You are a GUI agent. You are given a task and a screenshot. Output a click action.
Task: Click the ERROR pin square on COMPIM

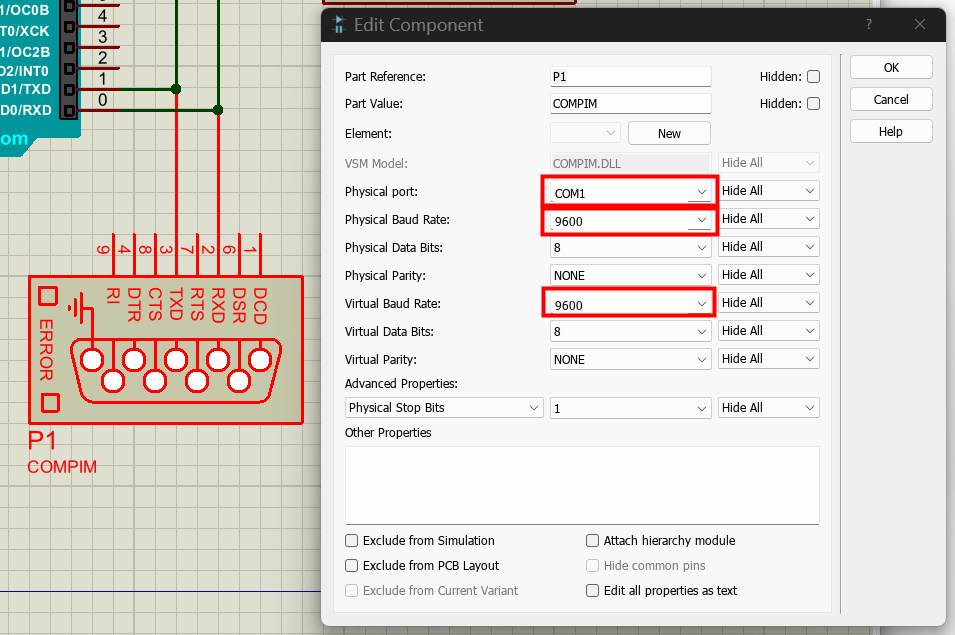click(48, 296)
